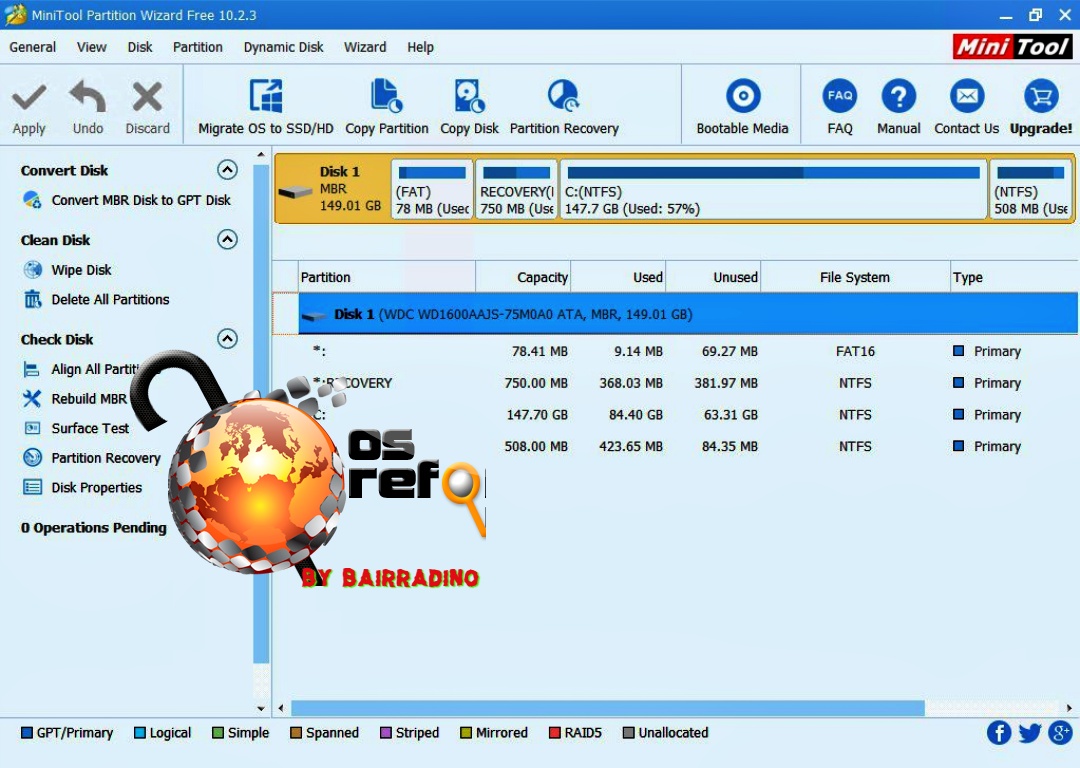Click 0 Operations Pending label

pyautogui.click(x=94, y=528)
